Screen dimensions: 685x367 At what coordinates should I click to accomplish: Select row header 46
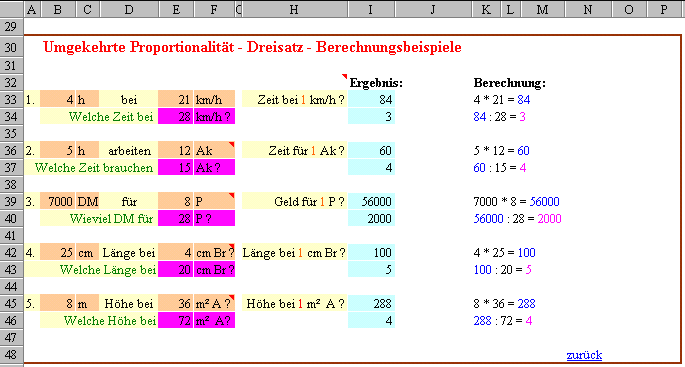(11, 321)
